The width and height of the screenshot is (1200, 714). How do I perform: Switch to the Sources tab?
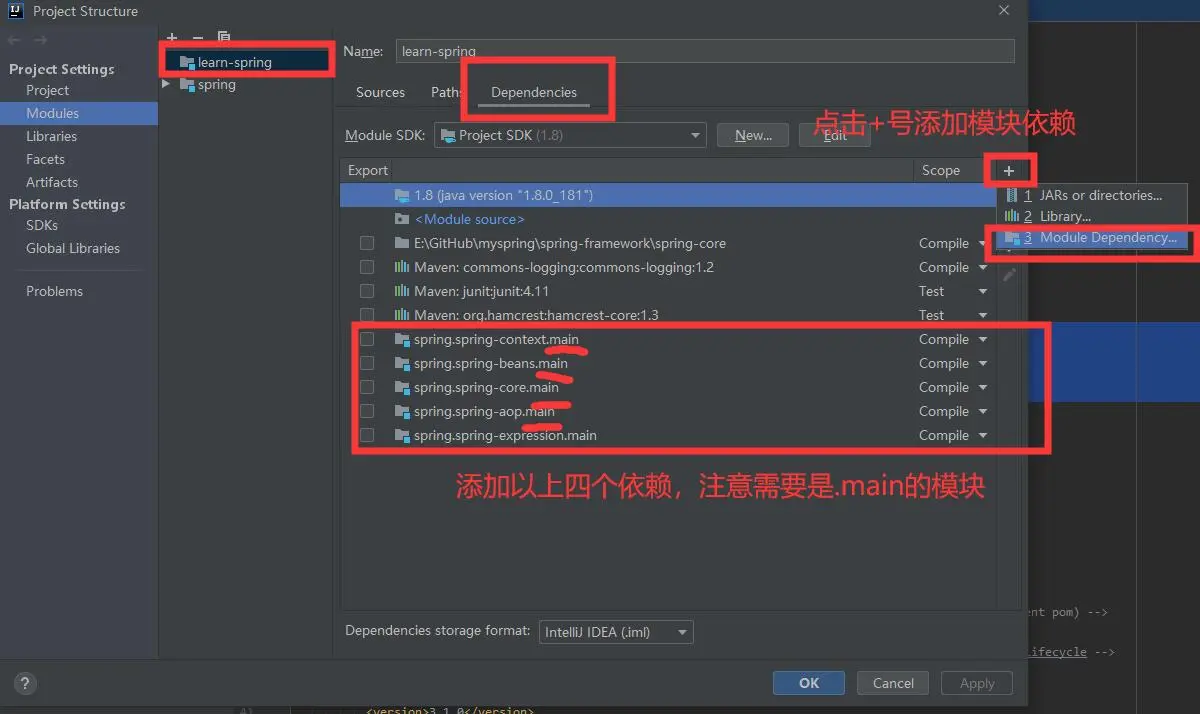(x=380, y=92)
